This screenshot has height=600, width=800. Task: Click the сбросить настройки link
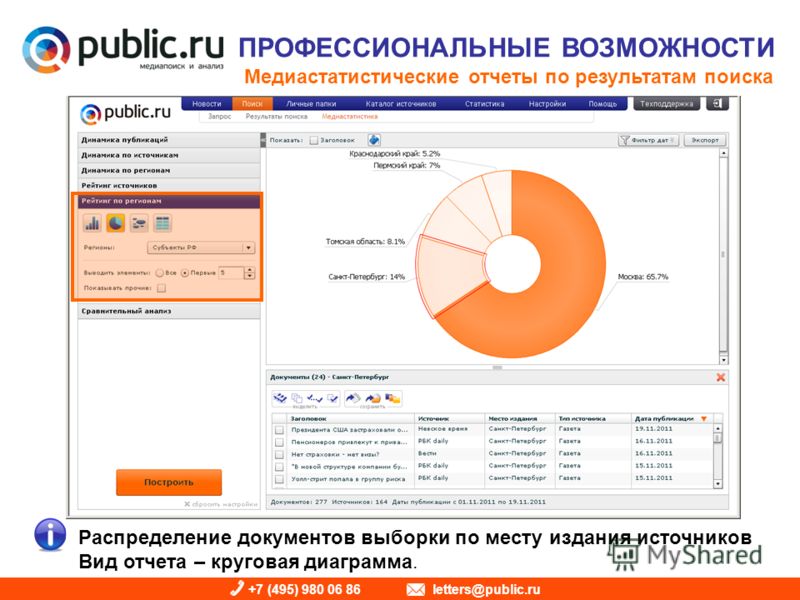coord(221,504)
